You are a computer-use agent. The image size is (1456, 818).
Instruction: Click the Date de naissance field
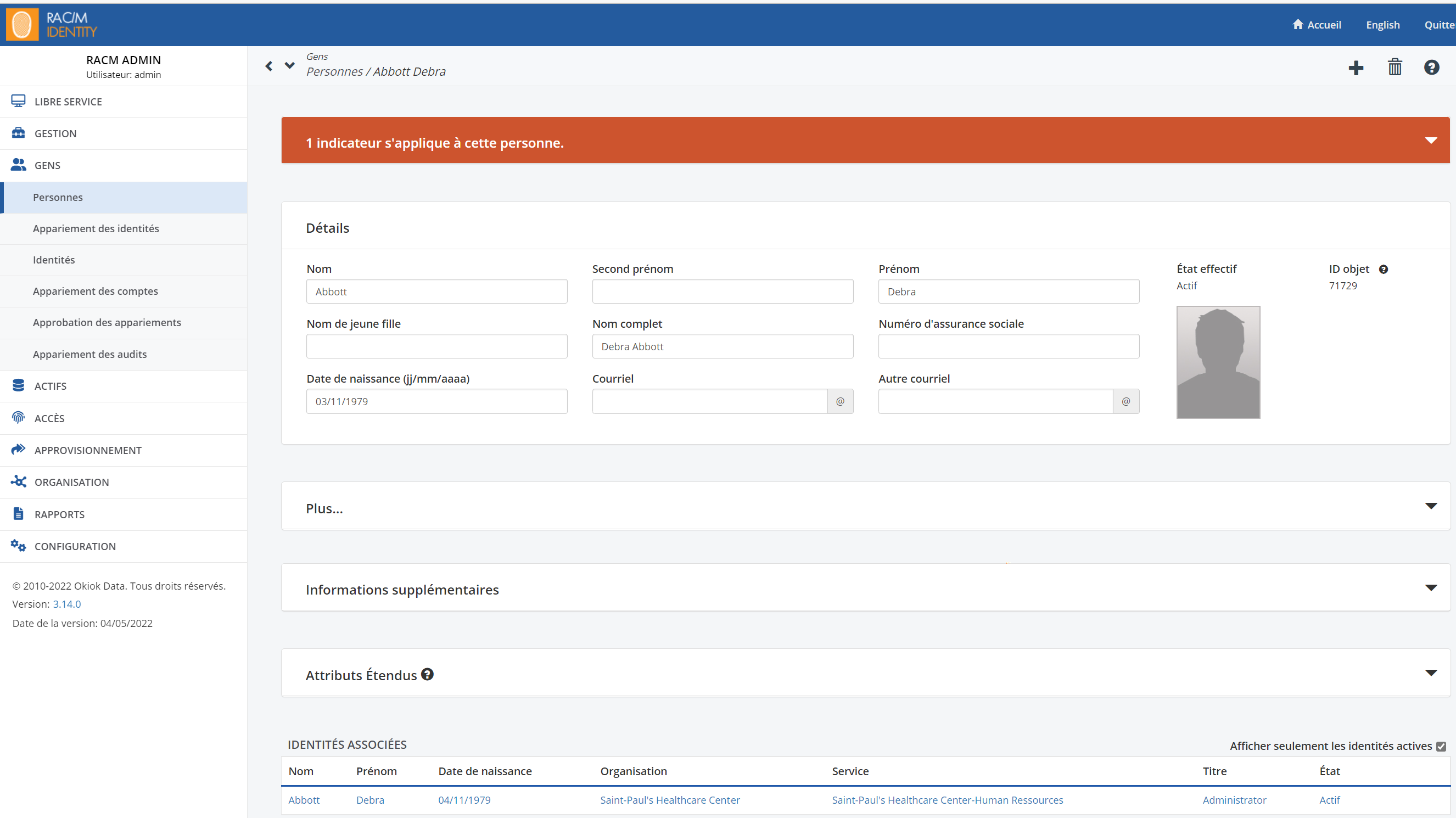pyautogui.click(x=436, y=401)
